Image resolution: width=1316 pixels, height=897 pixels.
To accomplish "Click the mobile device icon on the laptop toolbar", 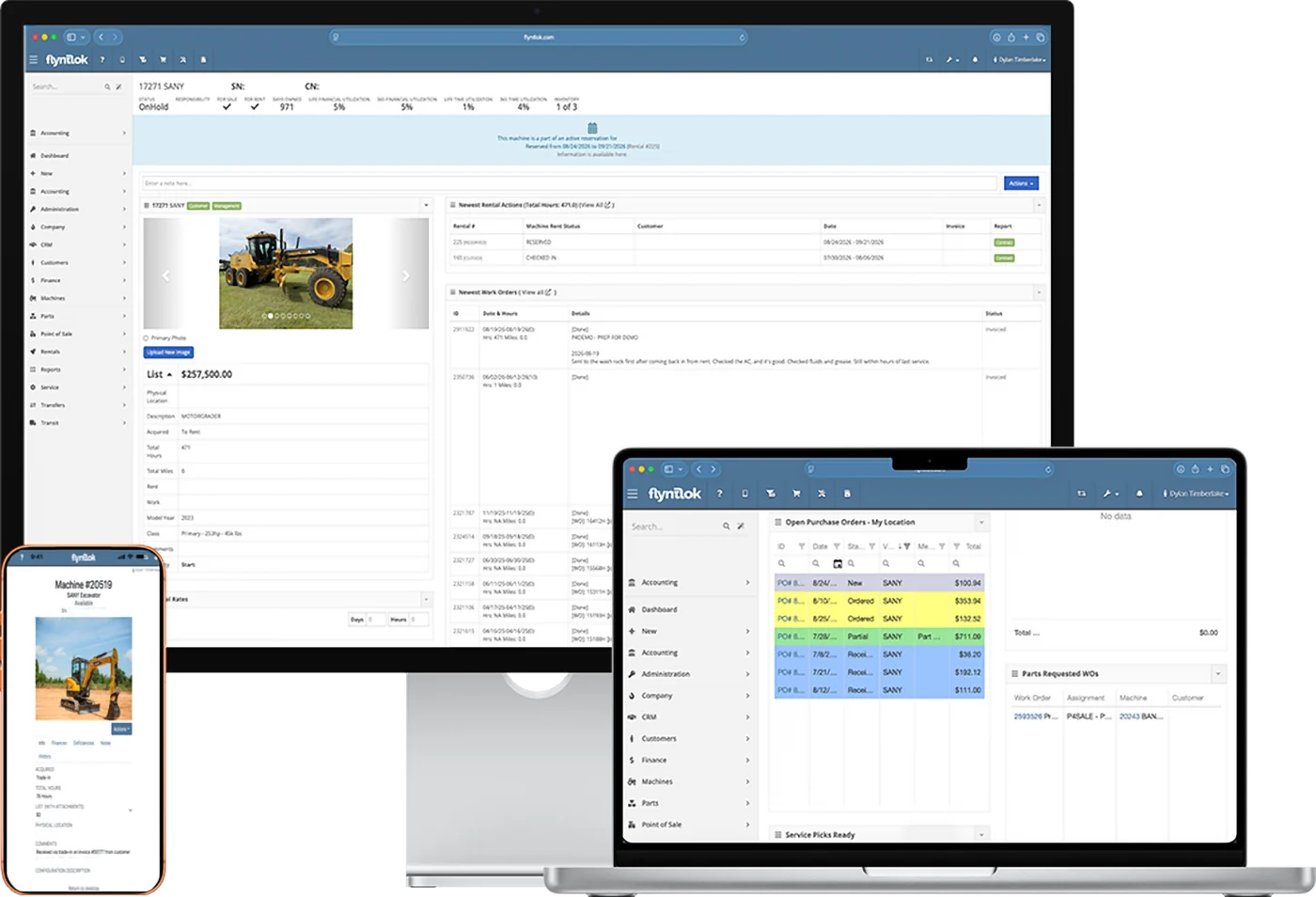I will (x=744, y=494).
